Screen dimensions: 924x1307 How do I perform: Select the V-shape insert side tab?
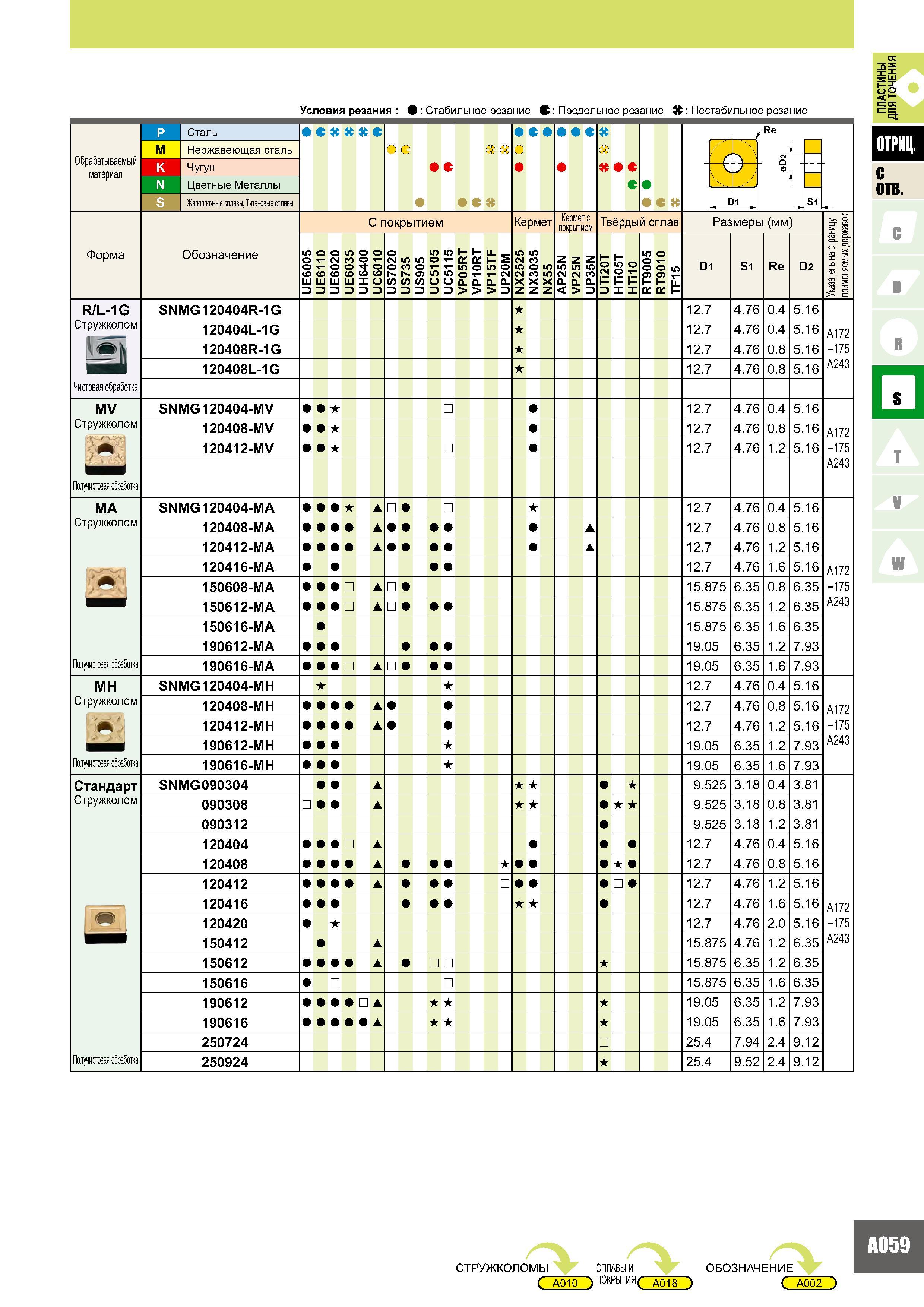[898, 503]
